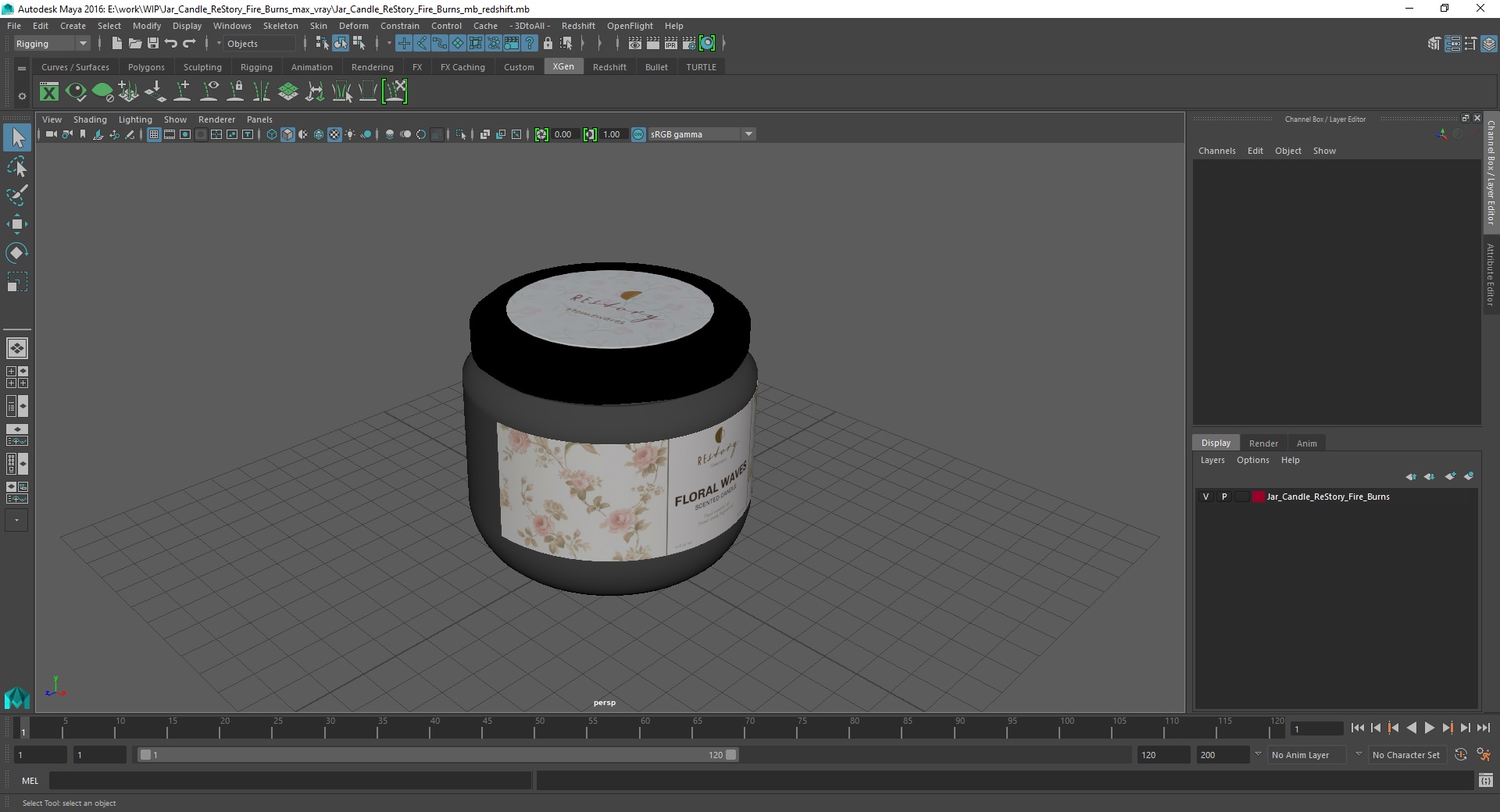Viewport: 1500px width, 812px height.
Task: Toggle view transform ON button
Action: coord(638,134)
